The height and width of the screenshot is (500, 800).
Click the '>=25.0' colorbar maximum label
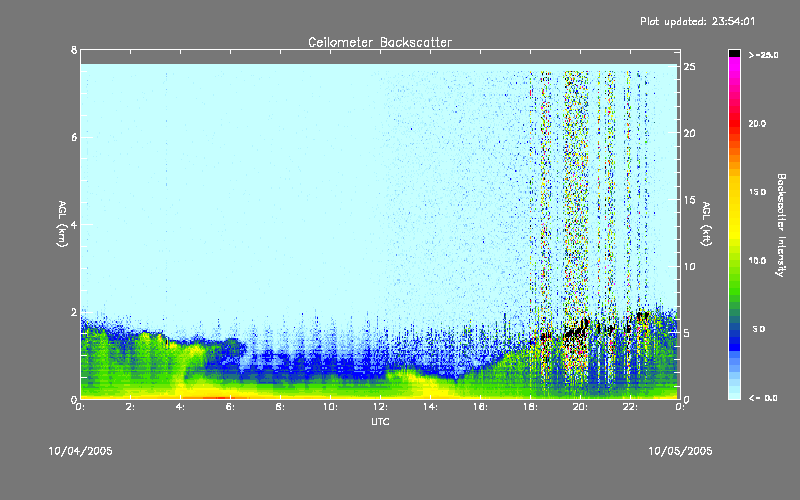(764, 55)
